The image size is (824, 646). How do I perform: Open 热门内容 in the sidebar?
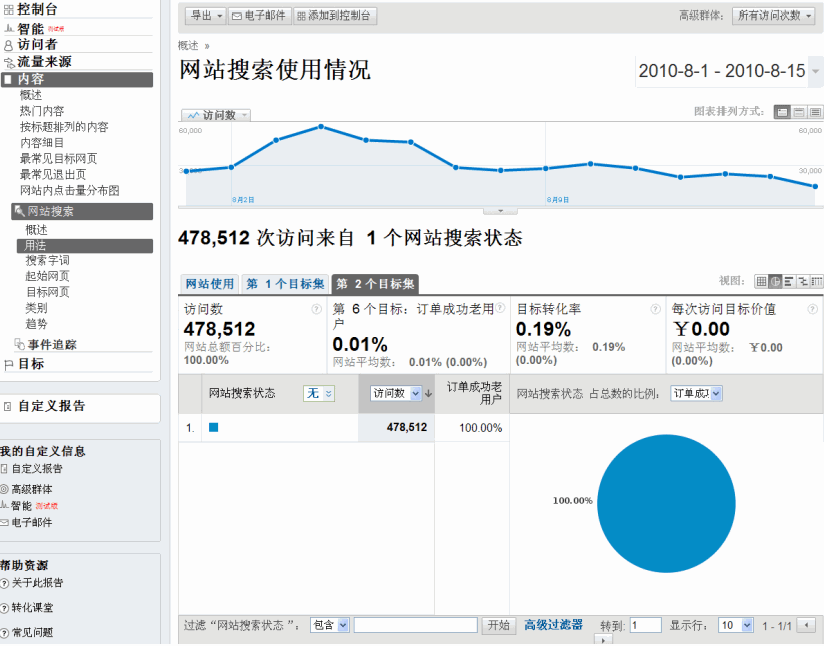click(x=42, y=111)
